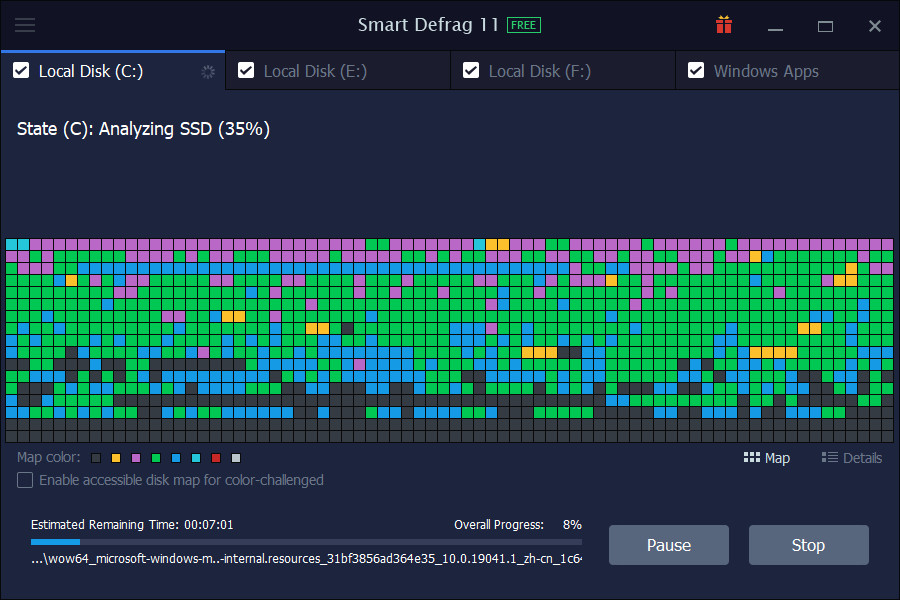Screen dimensions: 900x600
Task: Click the State (C): Analyzing SSD text
Action: [x=143, y=129]
